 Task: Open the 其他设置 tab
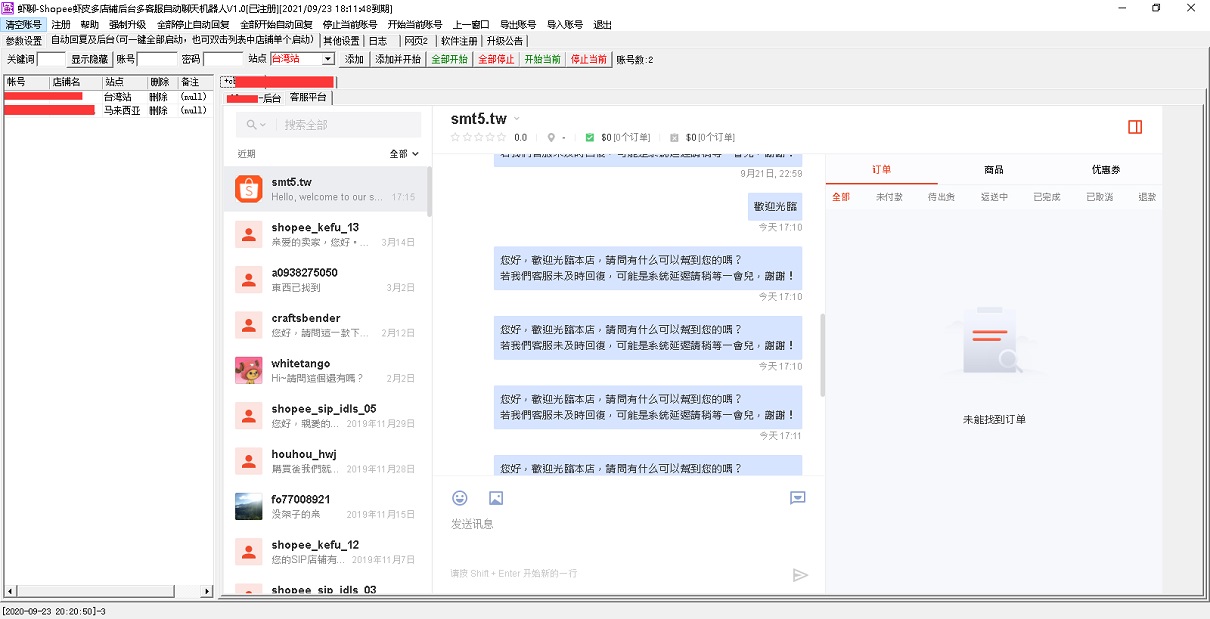pyautogui.click(x=341, y=41)
